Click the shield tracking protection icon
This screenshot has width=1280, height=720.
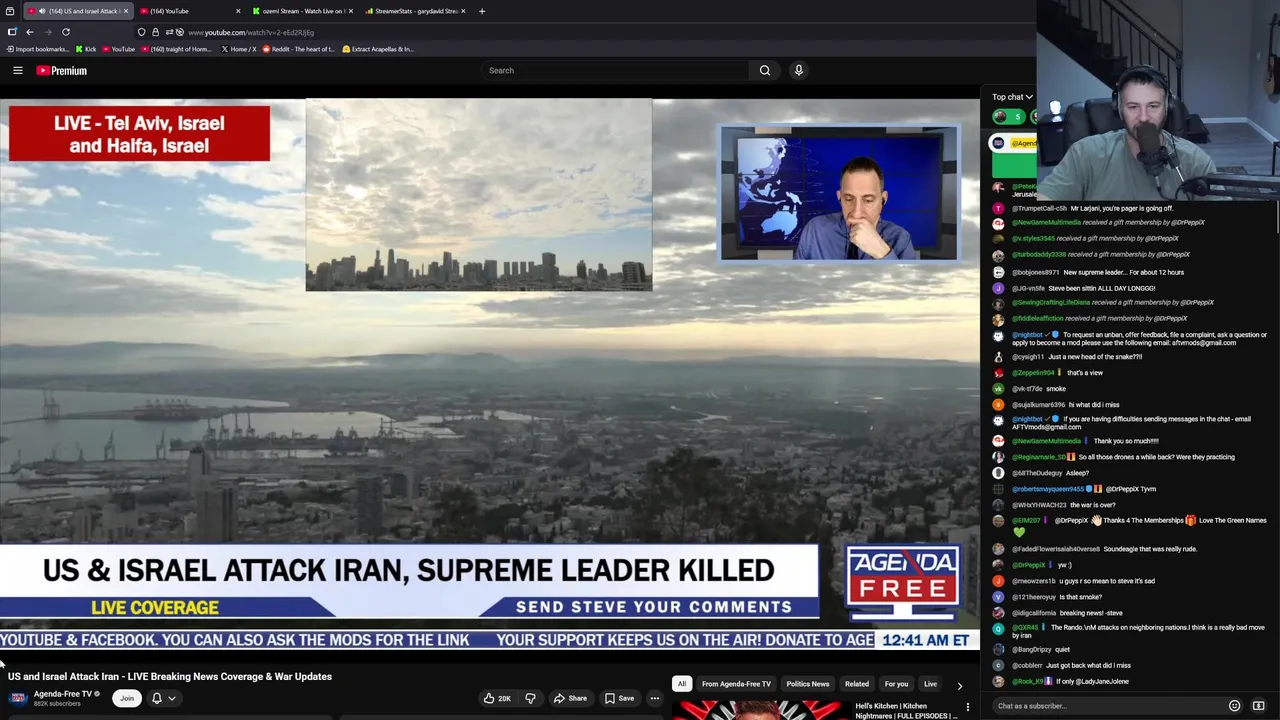click(x=142, y=32)
